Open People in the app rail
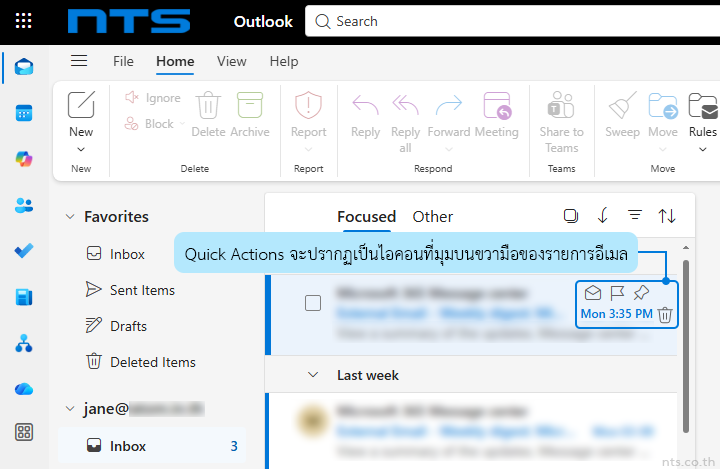The image size is (720, 469). [x=24, y=205]
